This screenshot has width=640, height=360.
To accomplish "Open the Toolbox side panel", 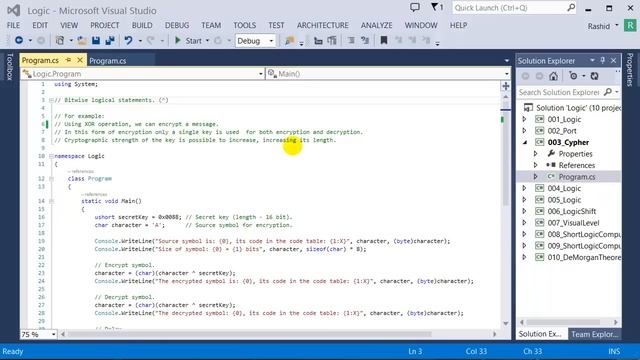I will (x=10, y=67).
